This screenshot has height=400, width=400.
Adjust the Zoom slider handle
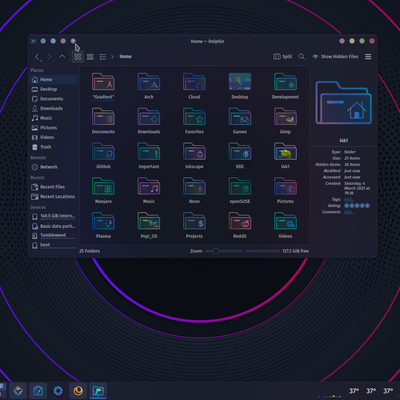(216, 251)
